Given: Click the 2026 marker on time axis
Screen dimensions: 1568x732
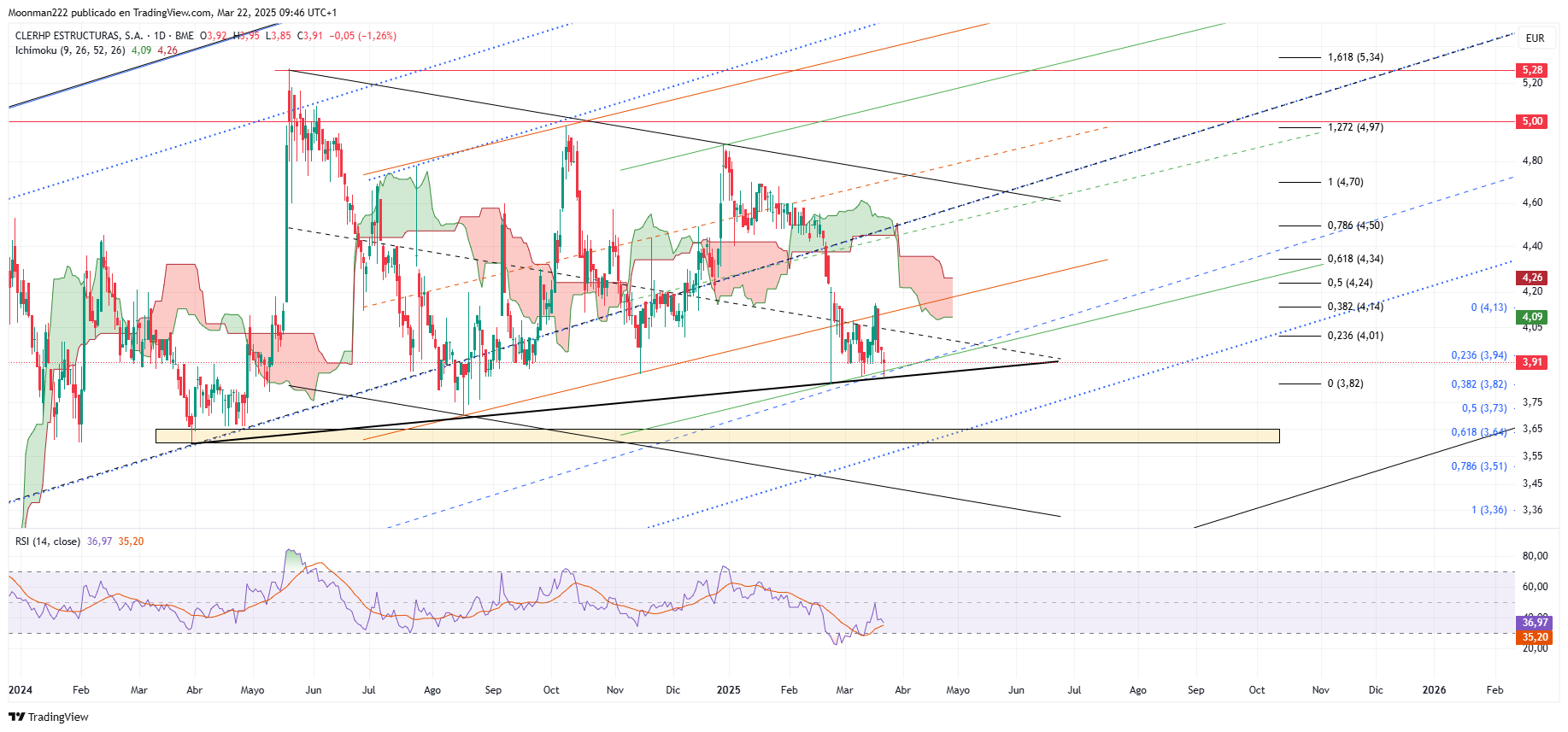Looking at the screenshot, I should click(1434, 690).
